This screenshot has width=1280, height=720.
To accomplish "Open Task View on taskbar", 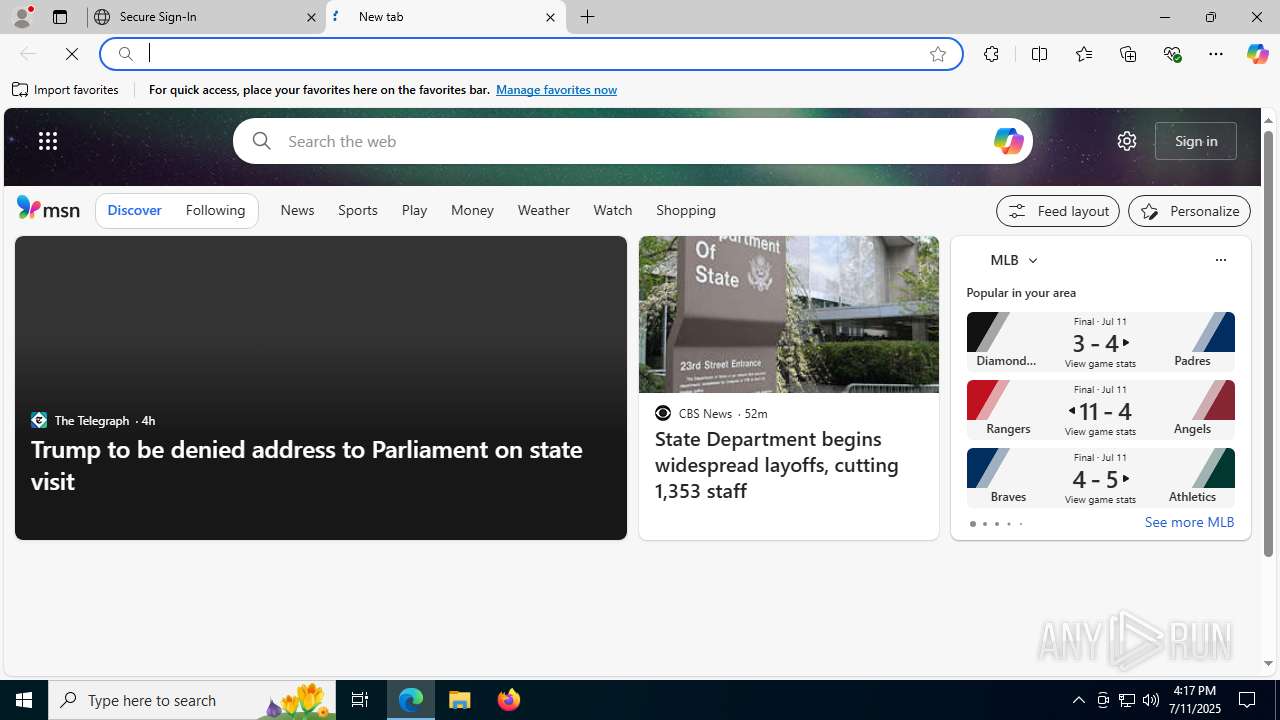I will pyautogui.click(x=360, y=700).
